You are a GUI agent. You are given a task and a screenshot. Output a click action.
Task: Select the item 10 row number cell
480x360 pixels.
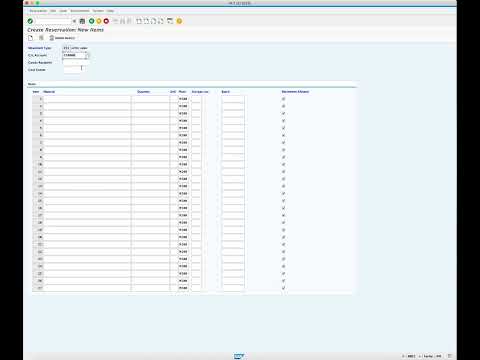[38, 164]
